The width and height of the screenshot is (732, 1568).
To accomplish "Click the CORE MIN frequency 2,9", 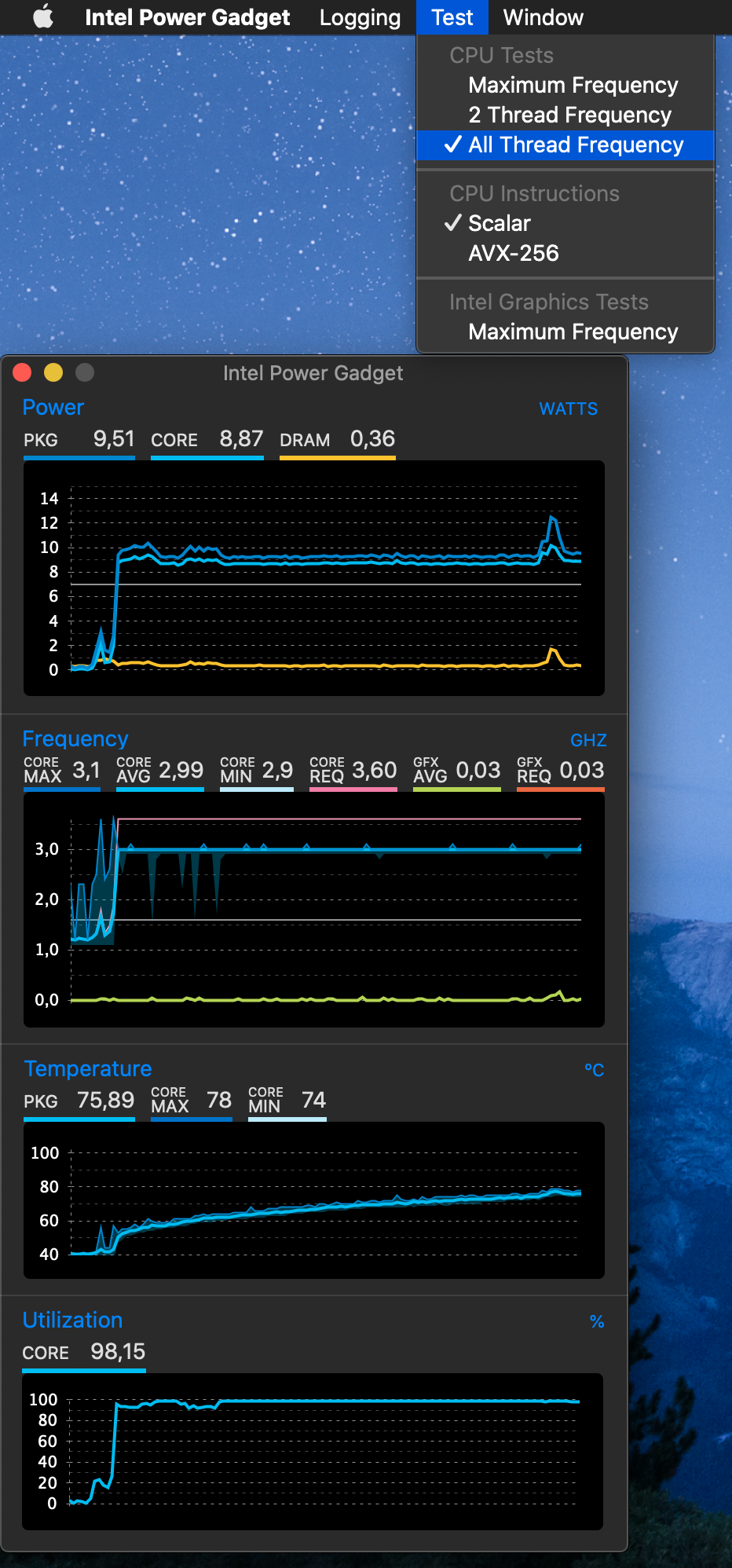I will pyautogui.click(x=277, y=770).
